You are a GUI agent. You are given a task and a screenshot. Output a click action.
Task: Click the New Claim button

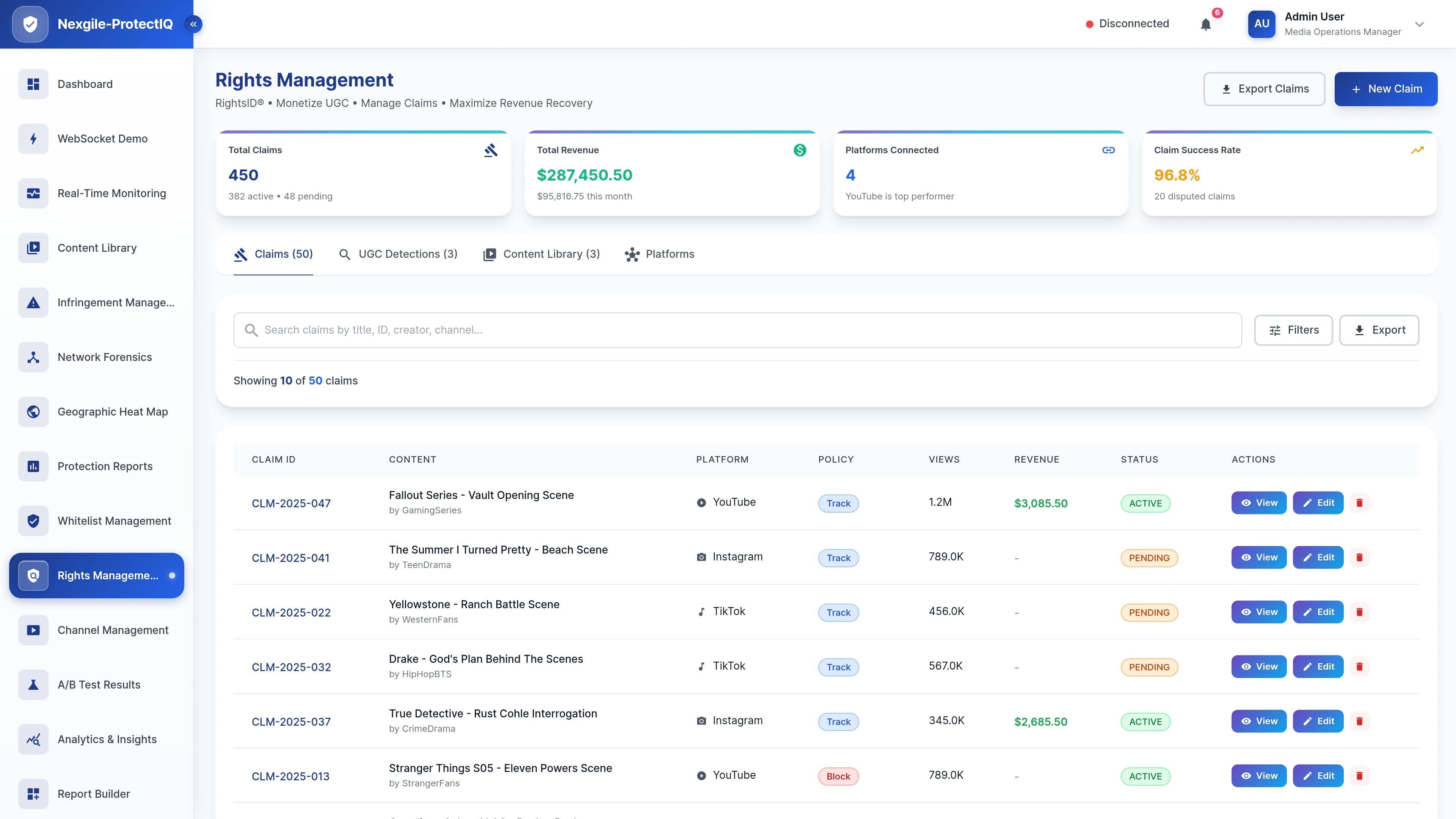[x=1386, y=89]
